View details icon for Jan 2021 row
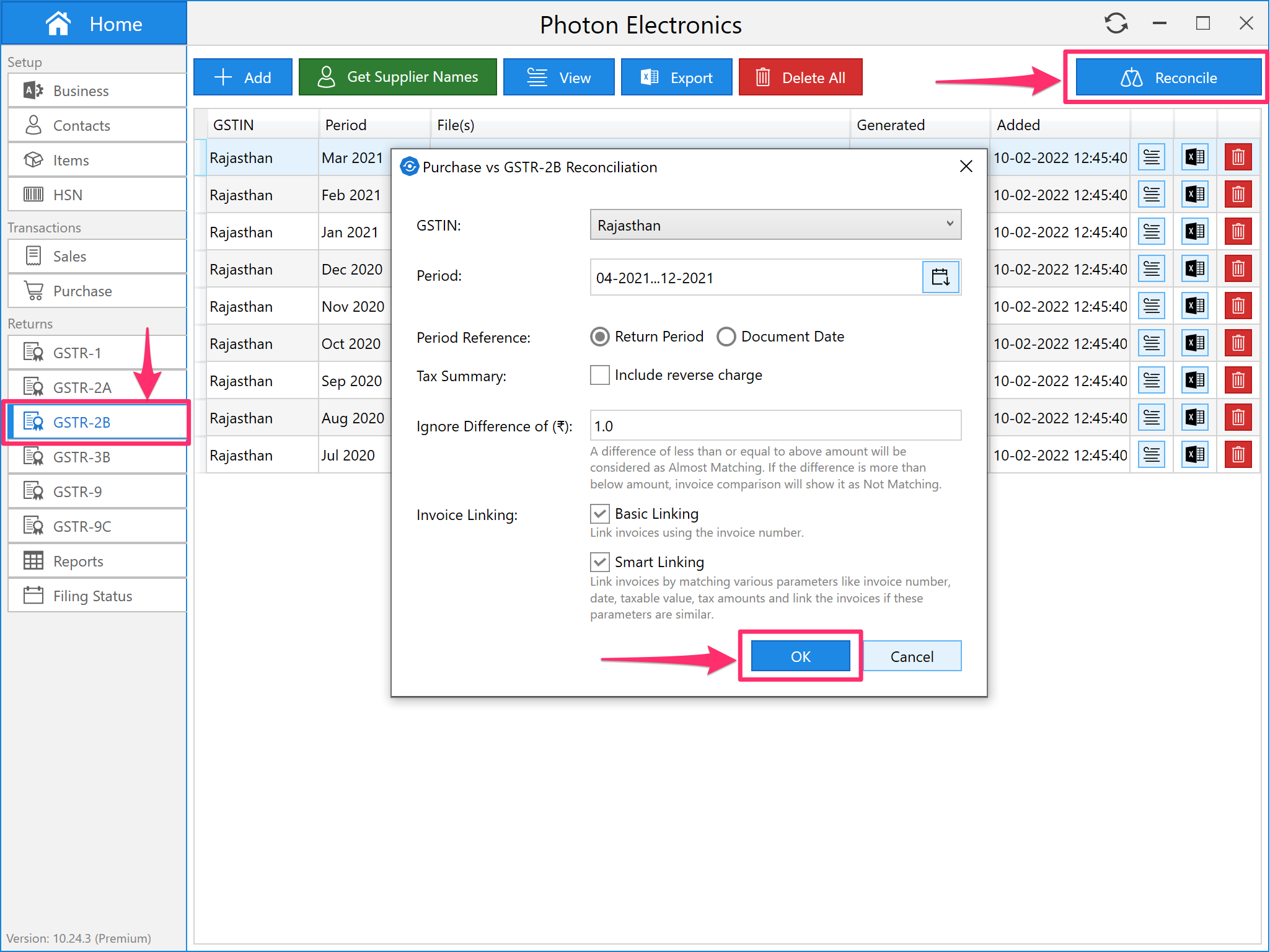The image size is (1270, 952). tap(1151, 232)
